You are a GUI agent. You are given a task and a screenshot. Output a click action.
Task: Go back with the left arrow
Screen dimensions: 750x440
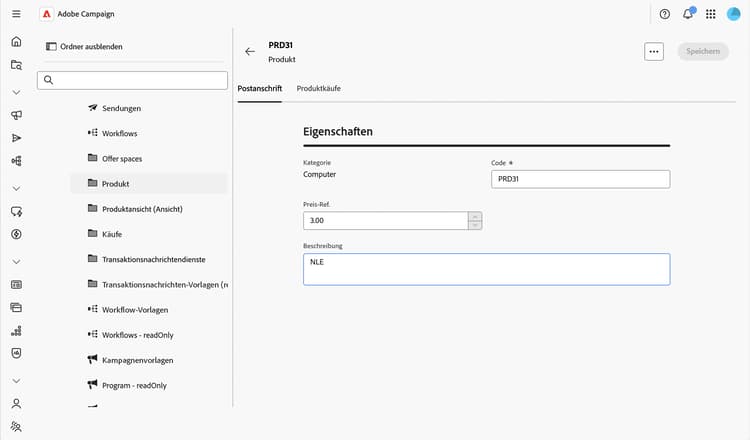(x=250, y=52)
